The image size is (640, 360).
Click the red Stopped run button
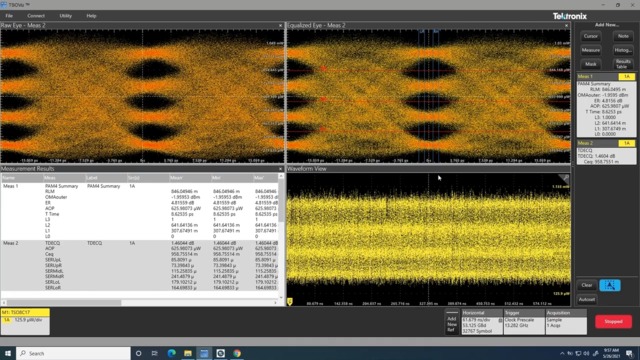click(613, 322)
